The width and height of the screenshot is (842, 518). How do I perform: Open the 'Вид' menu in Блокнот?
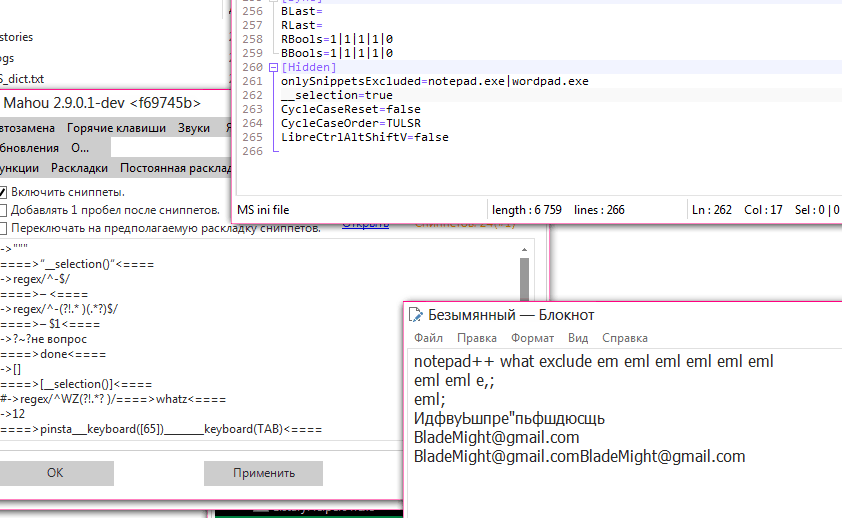pos(578,338)
